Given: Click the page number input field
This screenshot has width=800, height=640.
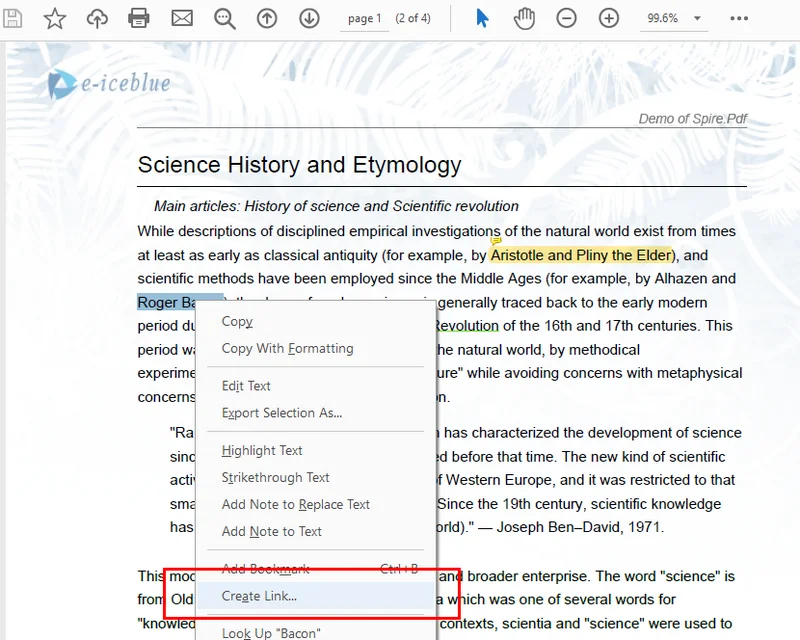Looking at the screenshot, I should tap(364, 18).
